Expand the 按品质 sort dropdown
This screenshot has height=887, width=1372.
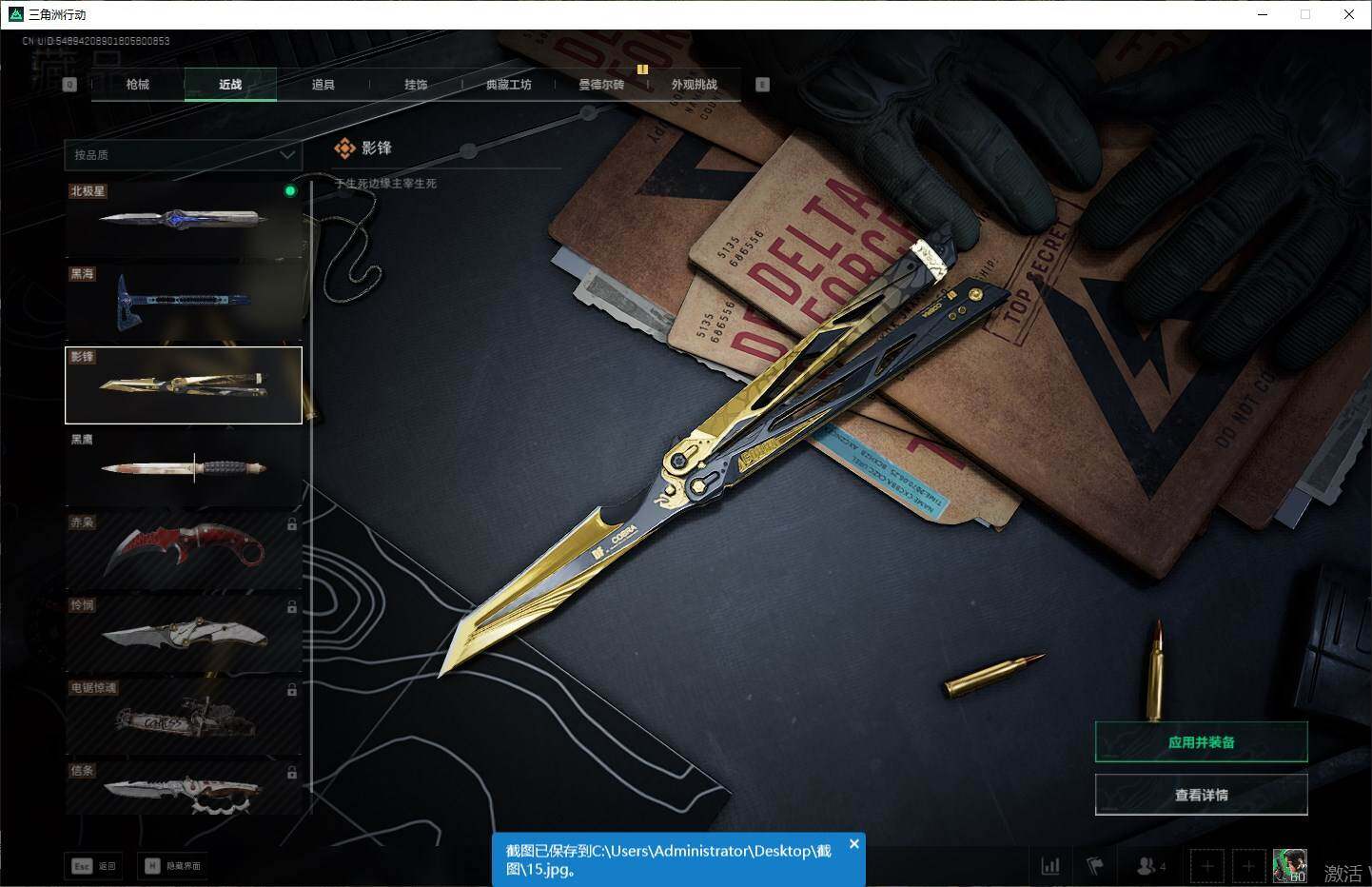[x=183, y=155]
